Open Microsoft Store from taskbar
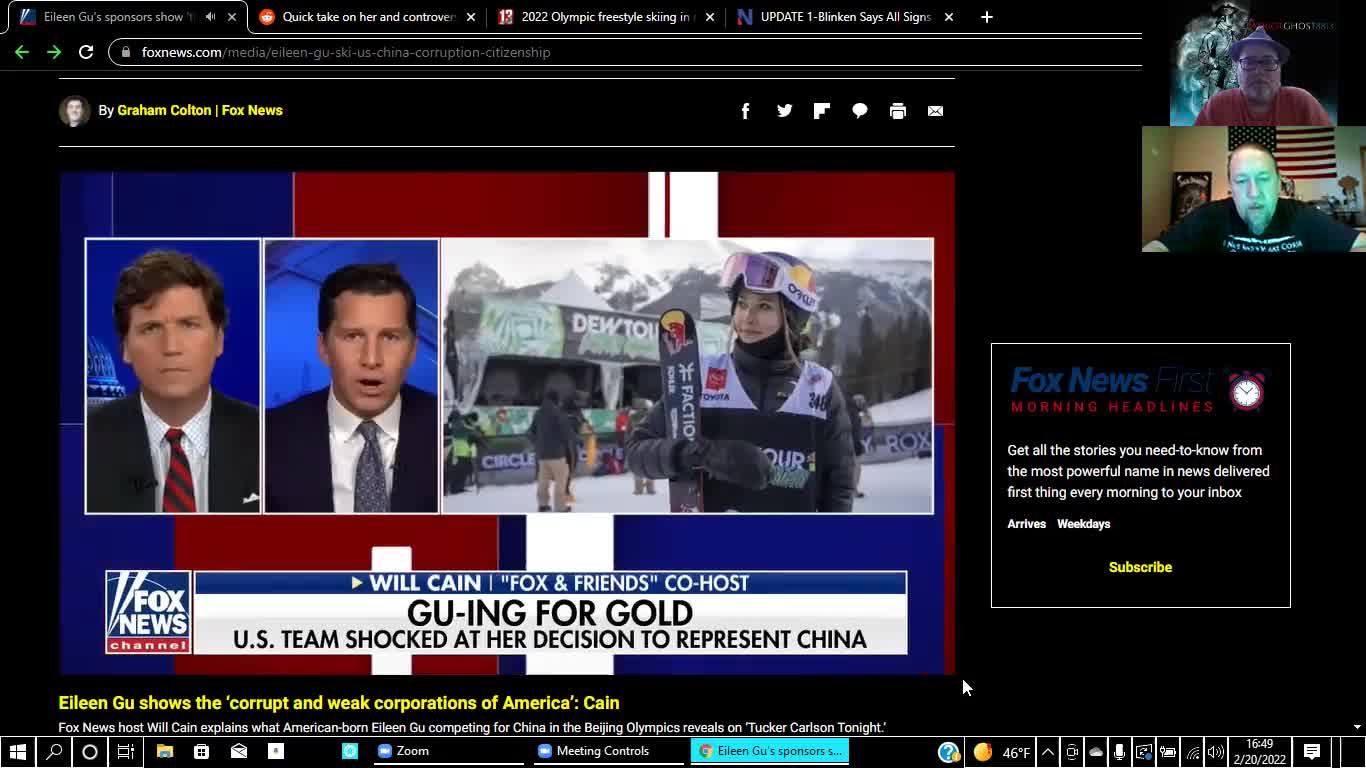This screenshot has width=1366, height=768. click(201, 751)
